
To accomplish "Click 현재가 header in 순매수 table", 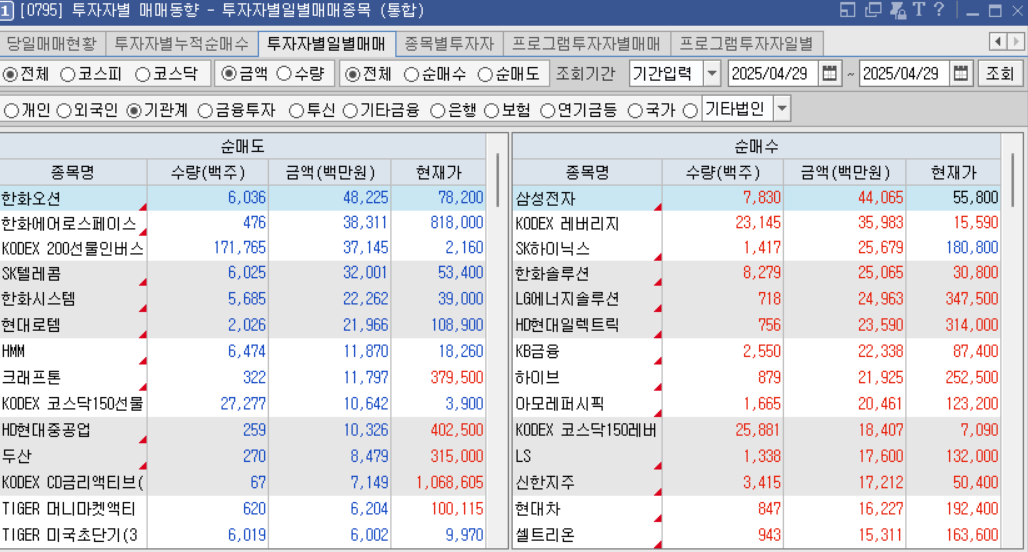I will [953, 172].
